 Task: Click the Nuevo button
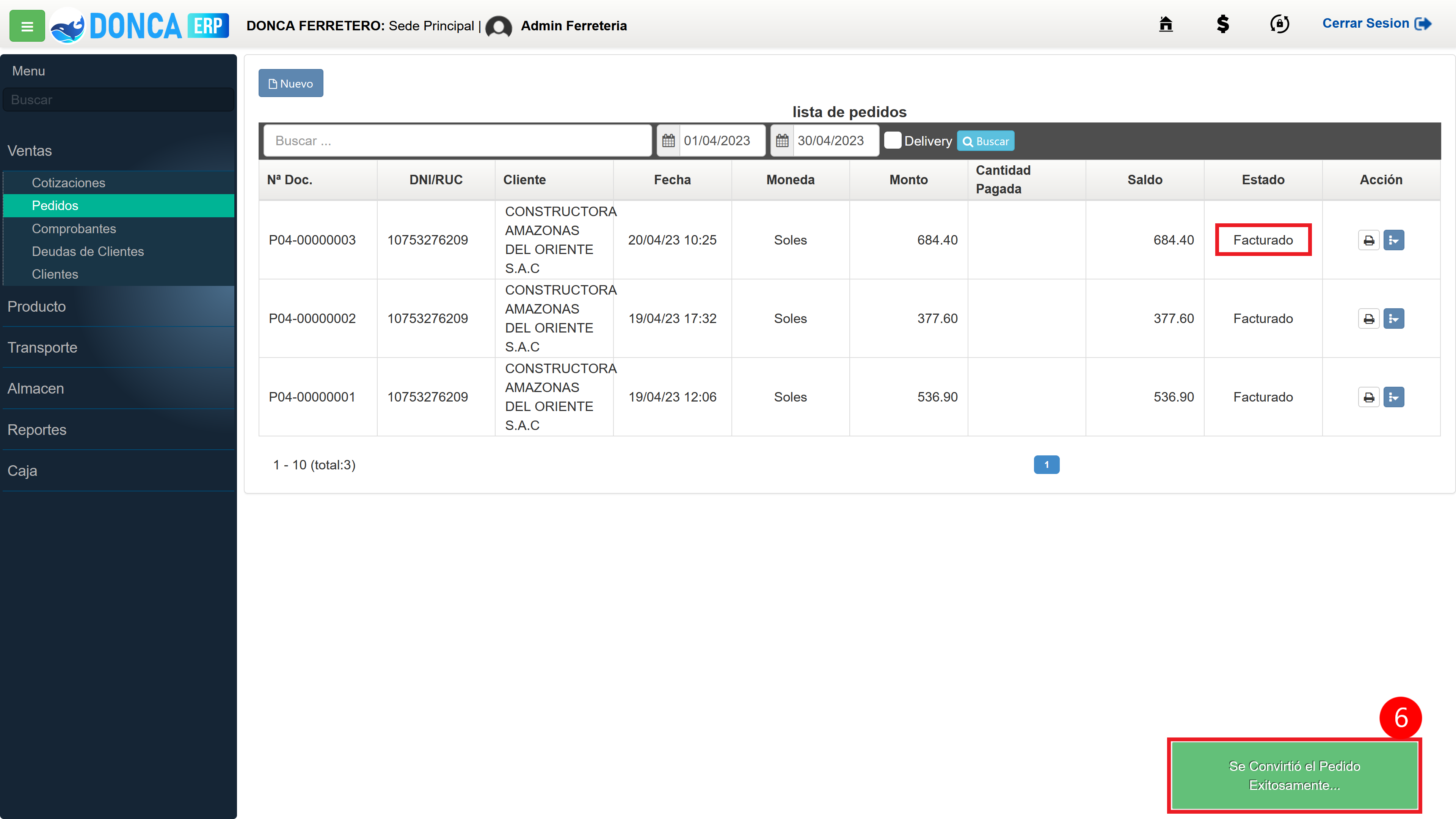pos(290,84)
